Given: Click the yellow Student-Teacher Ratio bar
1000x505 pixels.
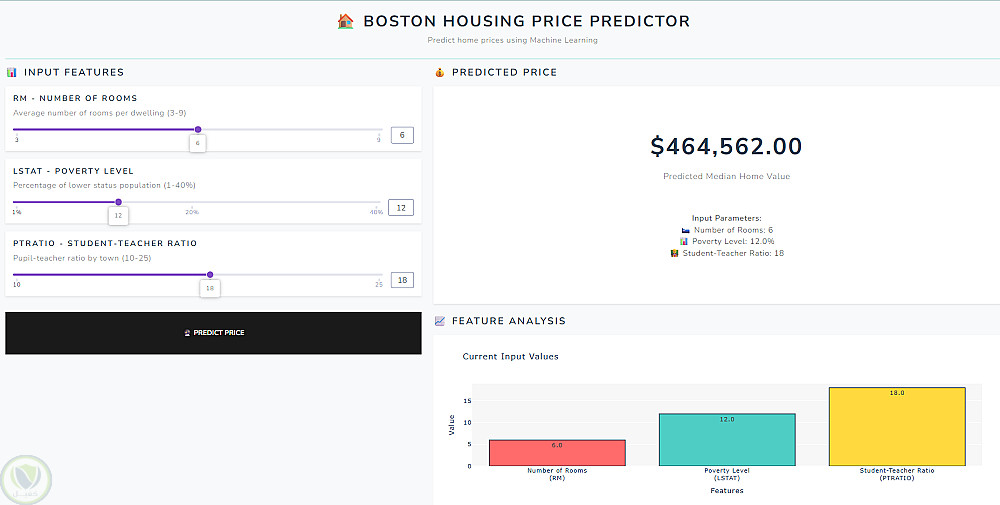Looking at the screenshot, I should (x=897, y=427).
